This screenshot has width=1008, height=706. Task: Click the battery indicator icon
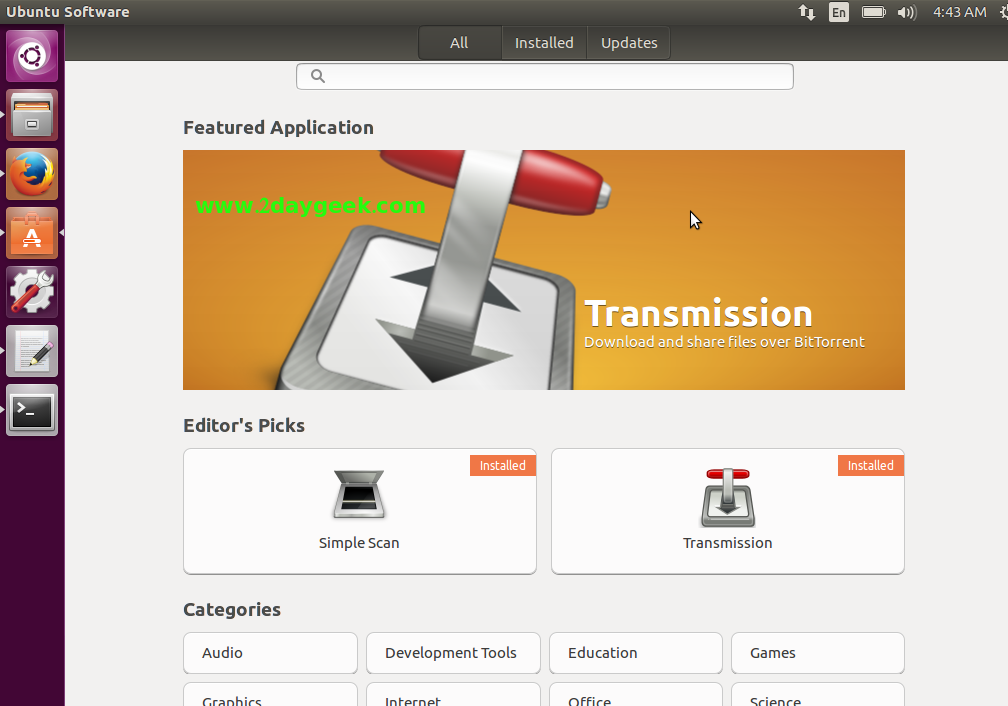874,12
